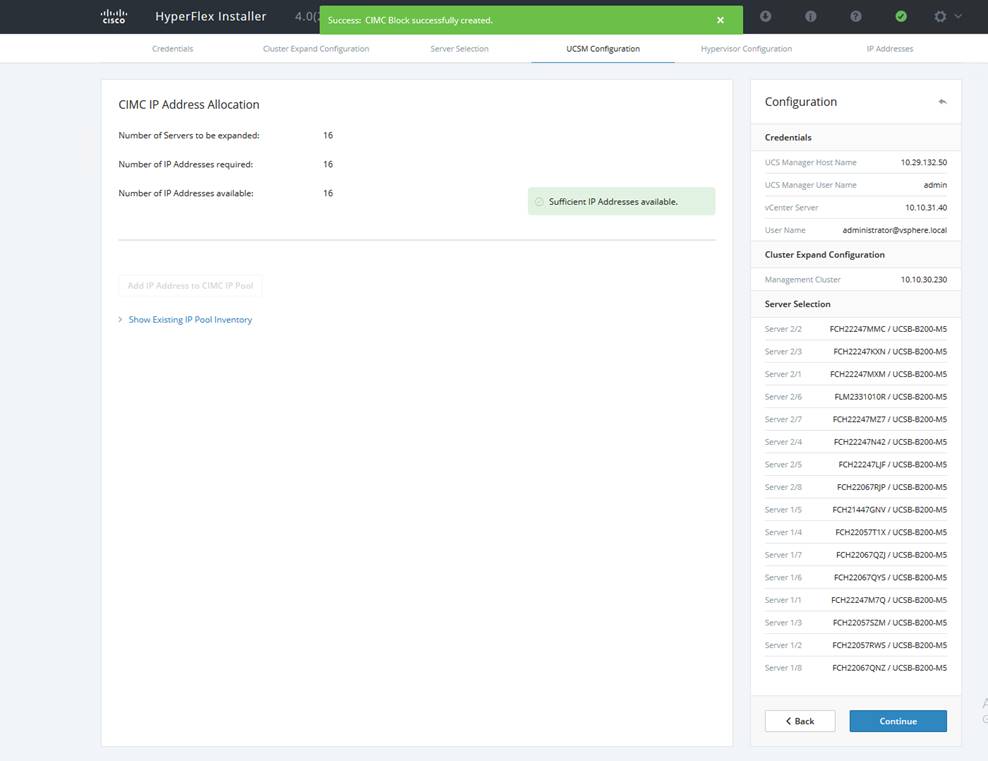Go to the Credentials step tab
This screenshot has height=761, width=988.
(x=173, y=49)
